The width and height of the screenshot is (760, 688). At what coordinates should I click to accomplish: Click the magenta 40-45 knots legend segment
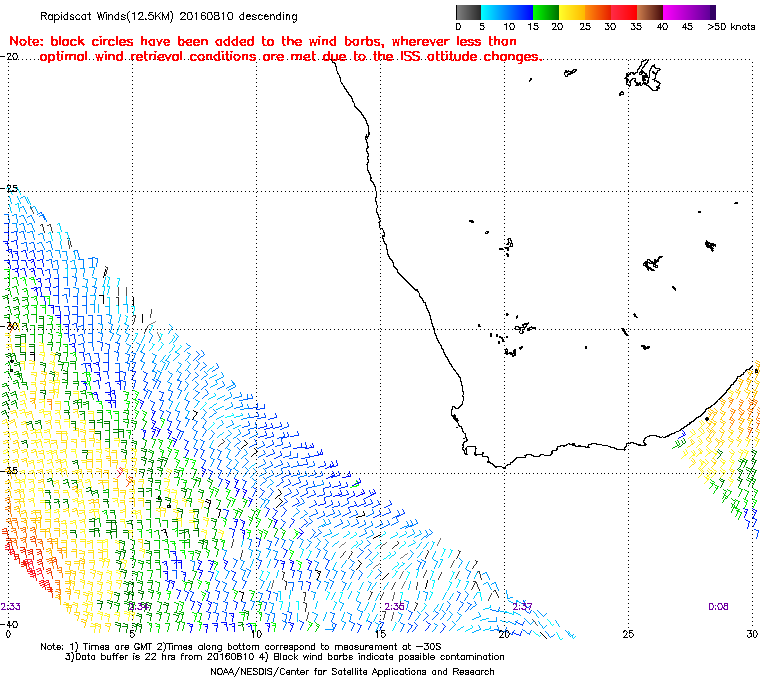click(x=676, y=12)
